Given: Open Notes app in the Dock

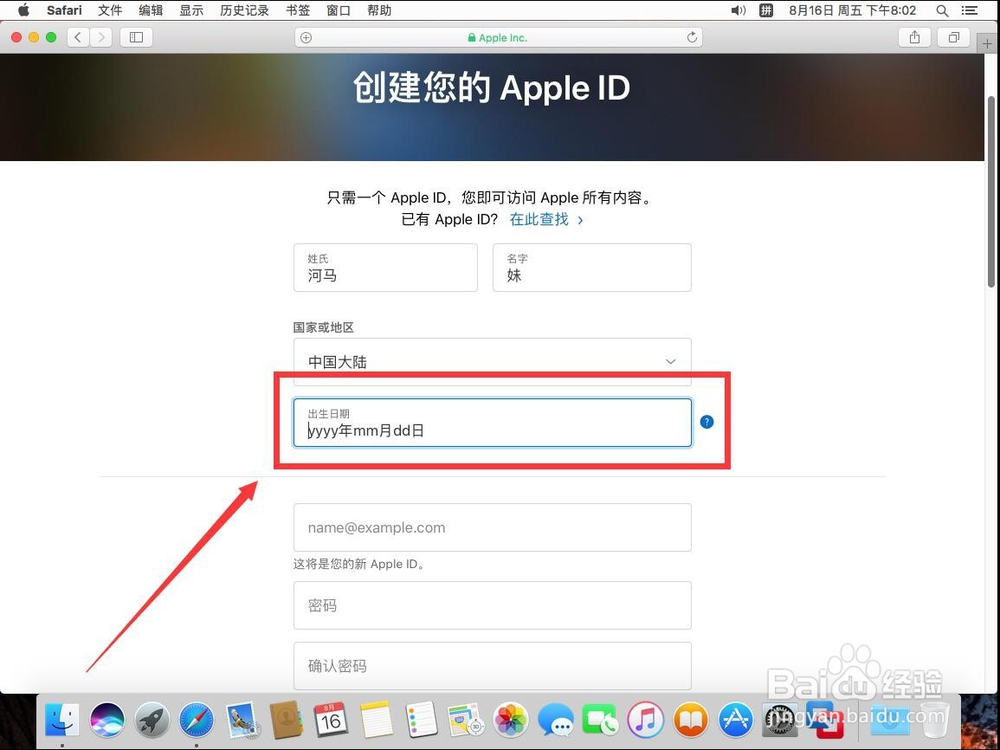Looking at the screenshot, I should (x=376, y=719).
